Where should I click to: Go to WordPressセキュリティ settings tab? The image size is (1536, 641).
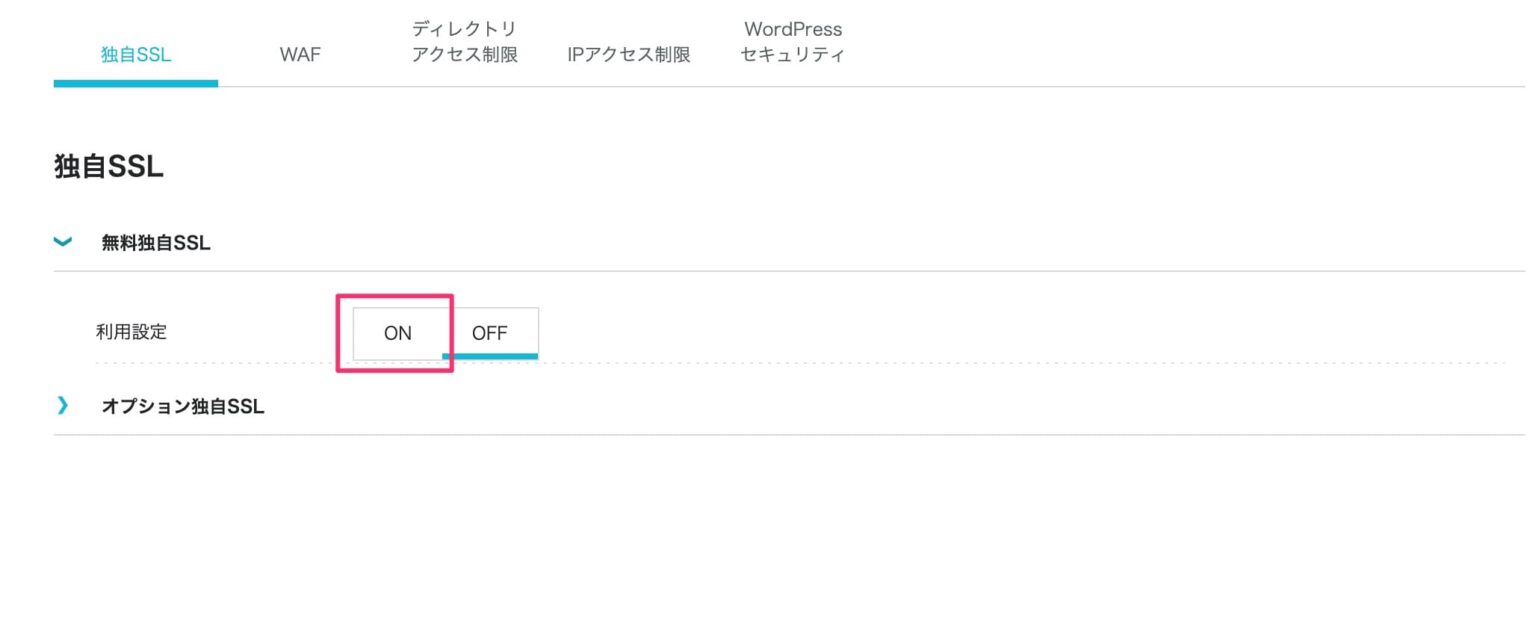[792, 42]
